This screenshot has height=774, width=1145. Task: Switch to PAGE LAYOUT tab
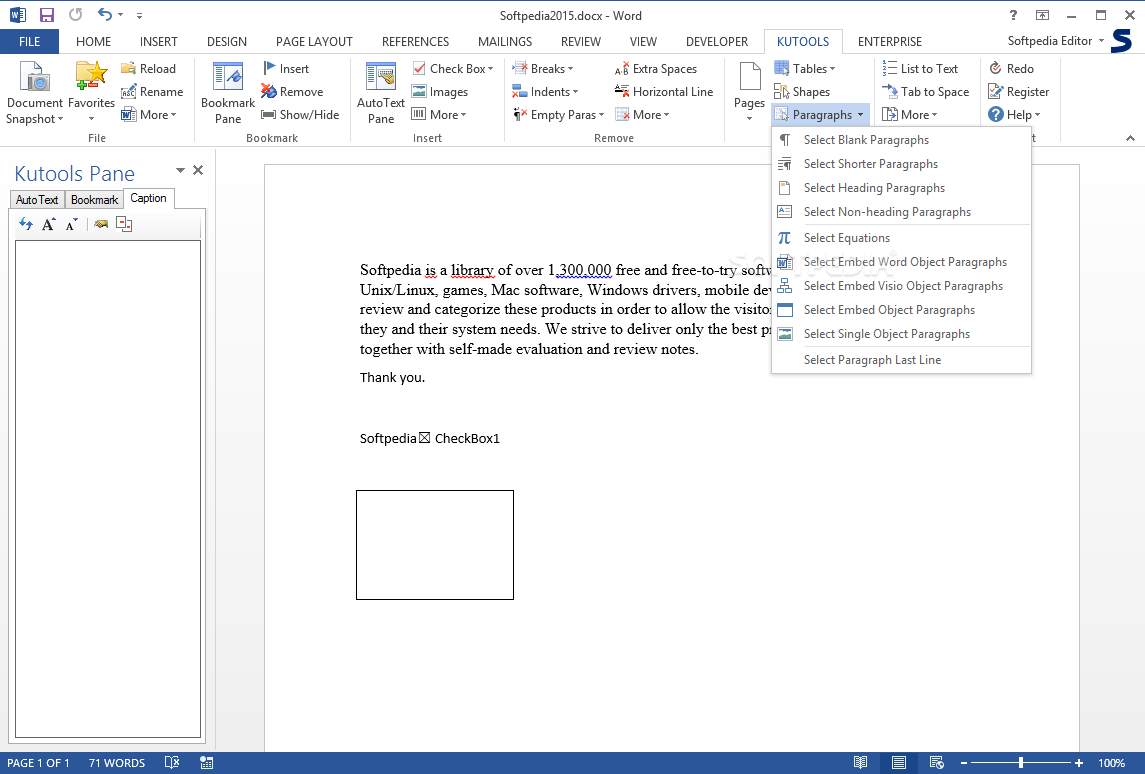(x=314, y=42)
